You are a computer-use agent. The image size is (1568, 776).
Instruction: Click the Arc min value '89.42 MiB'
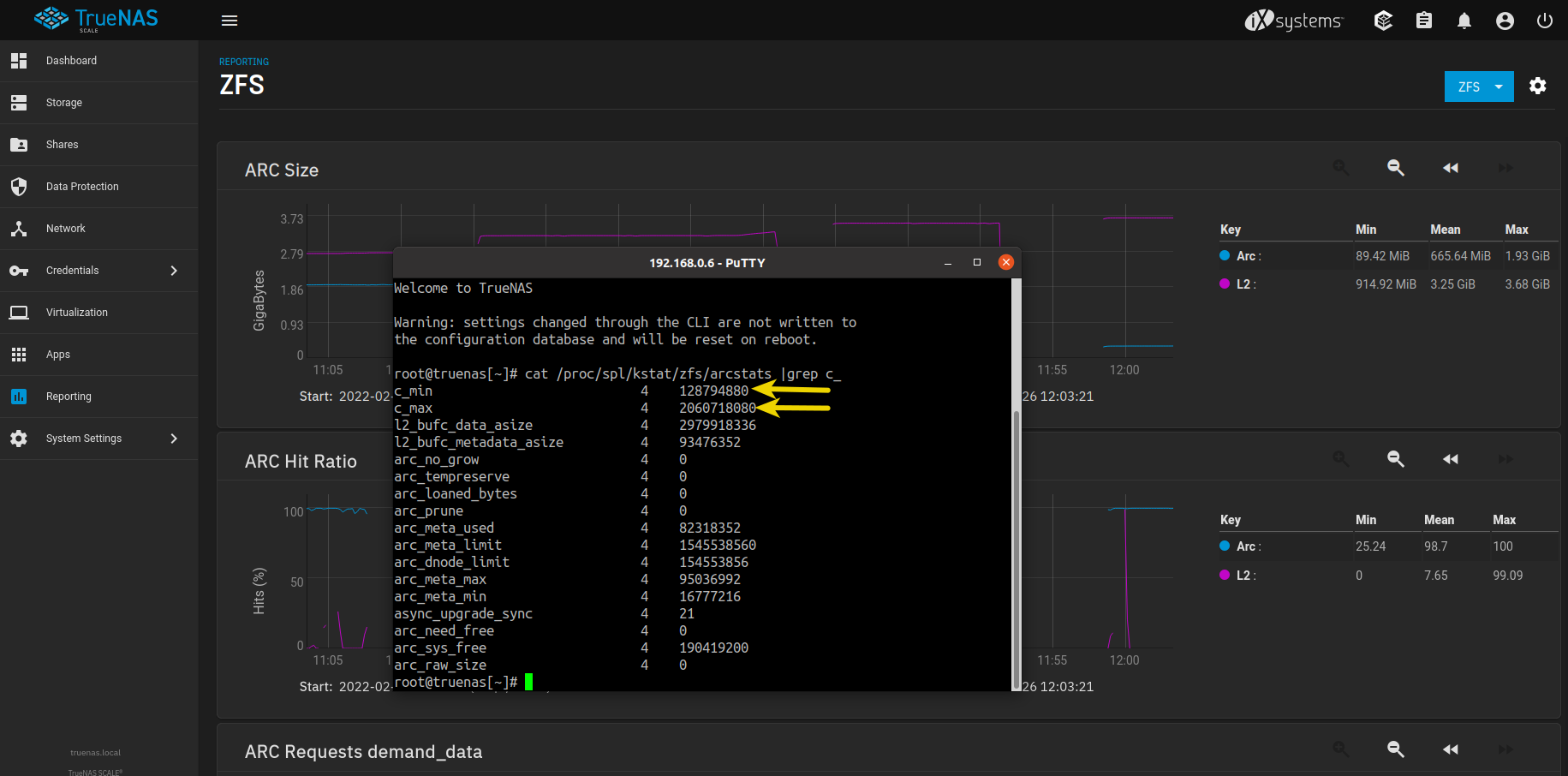[x=1382, y=256]
